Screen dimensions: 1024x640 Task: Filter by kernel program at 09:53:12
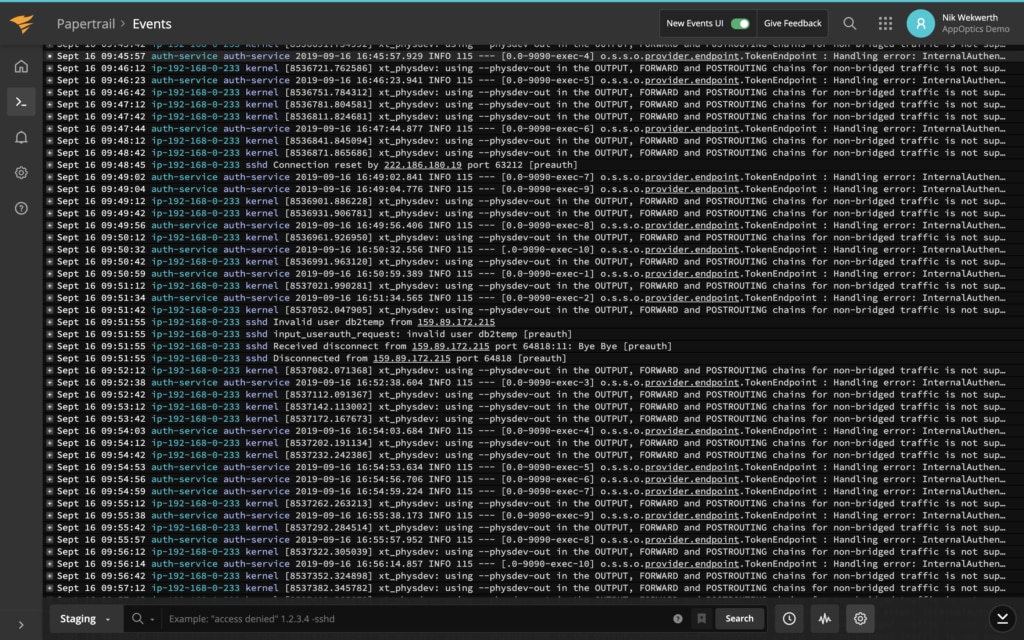click(262, 407)
